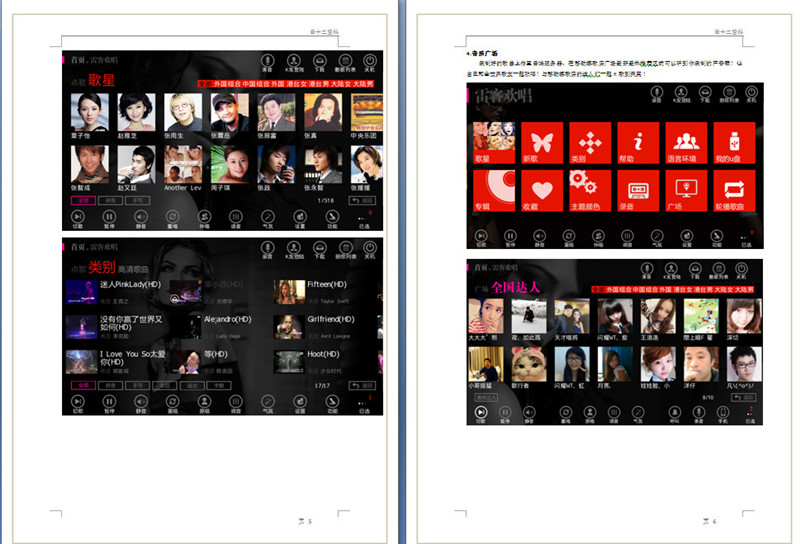Click the 关机 power icon on the main menu screen
This screenshot has height=544, width=800.
(751, 94)
